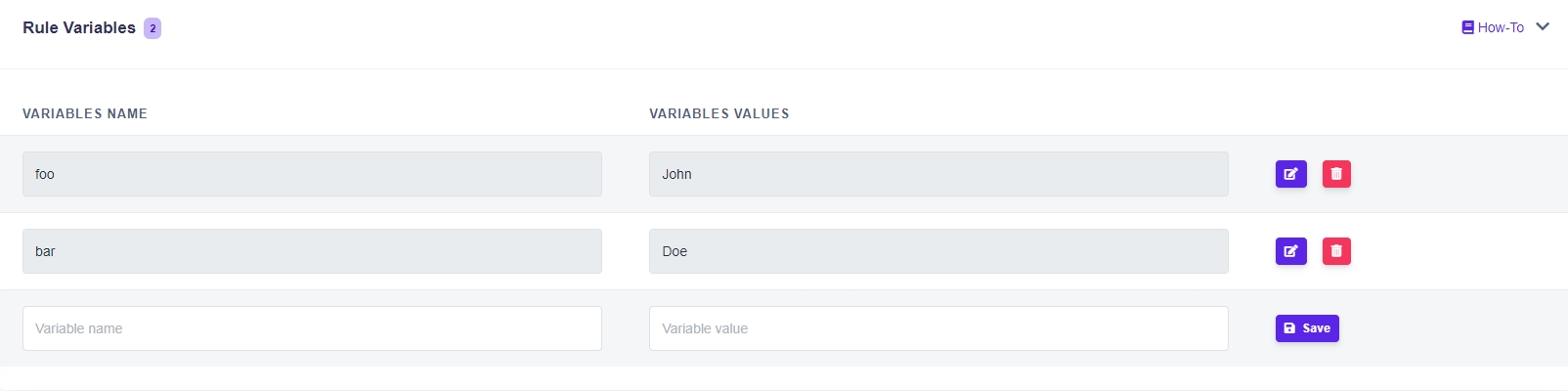Focus the empty Variable value field
Screen dimensions: 1568x391
coord(938,328)
